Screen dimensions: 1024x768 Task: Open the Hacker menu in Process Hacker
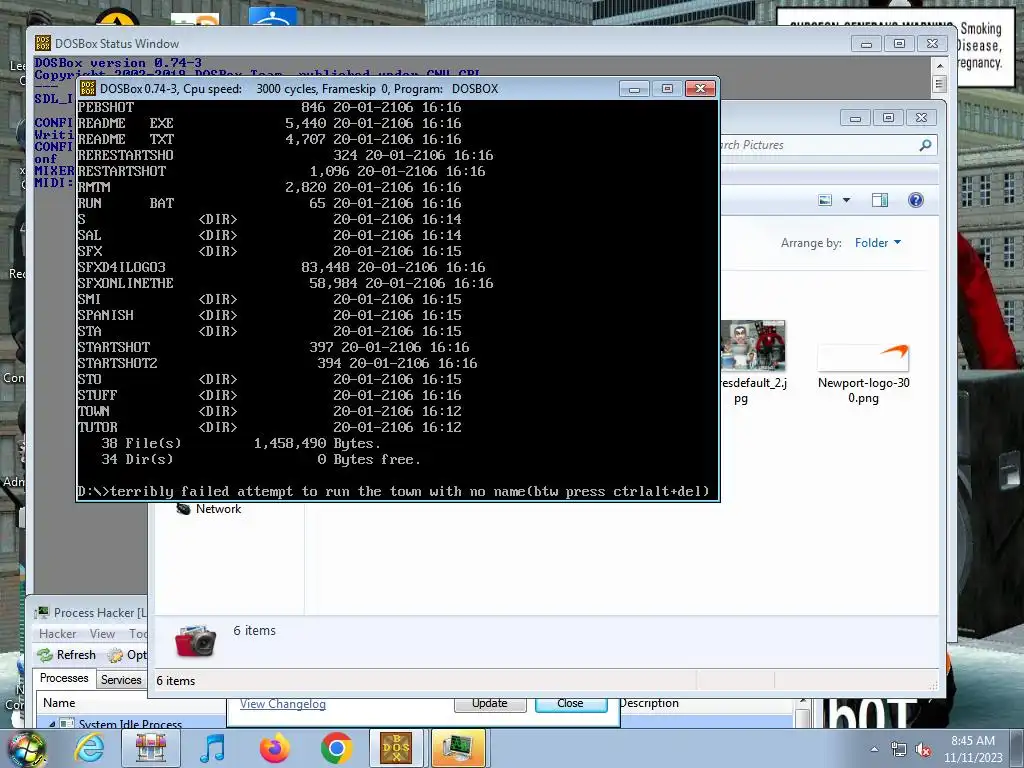tap(57, 633)
